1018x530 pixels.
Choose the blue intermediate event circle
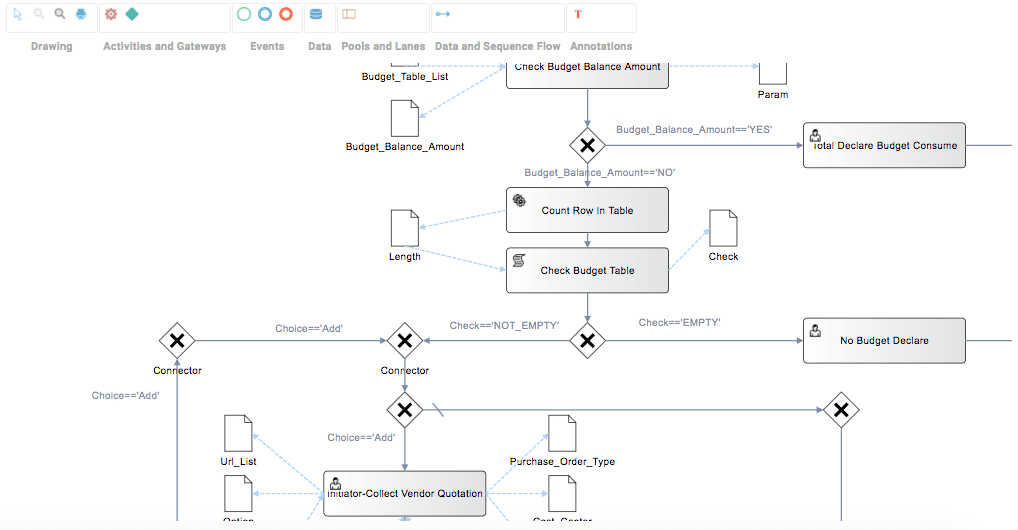[265, 14]
